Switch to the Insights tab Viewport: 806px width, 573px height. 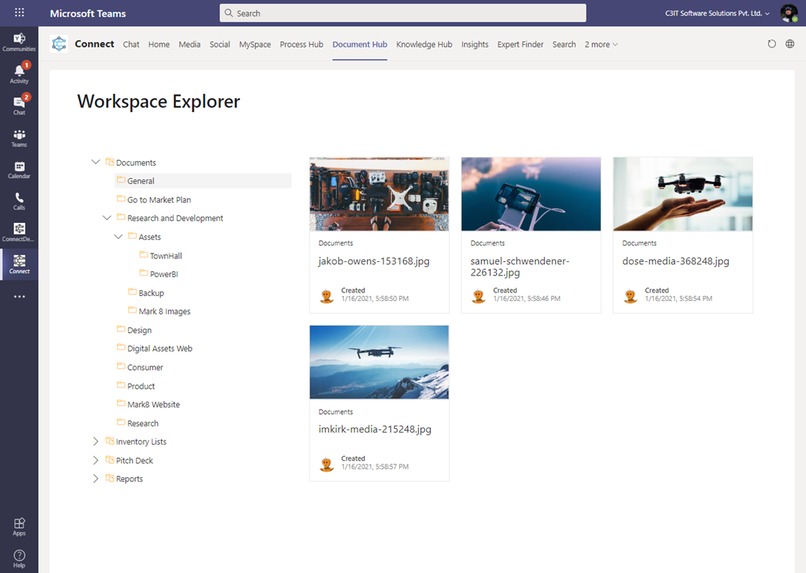[474, 45]
